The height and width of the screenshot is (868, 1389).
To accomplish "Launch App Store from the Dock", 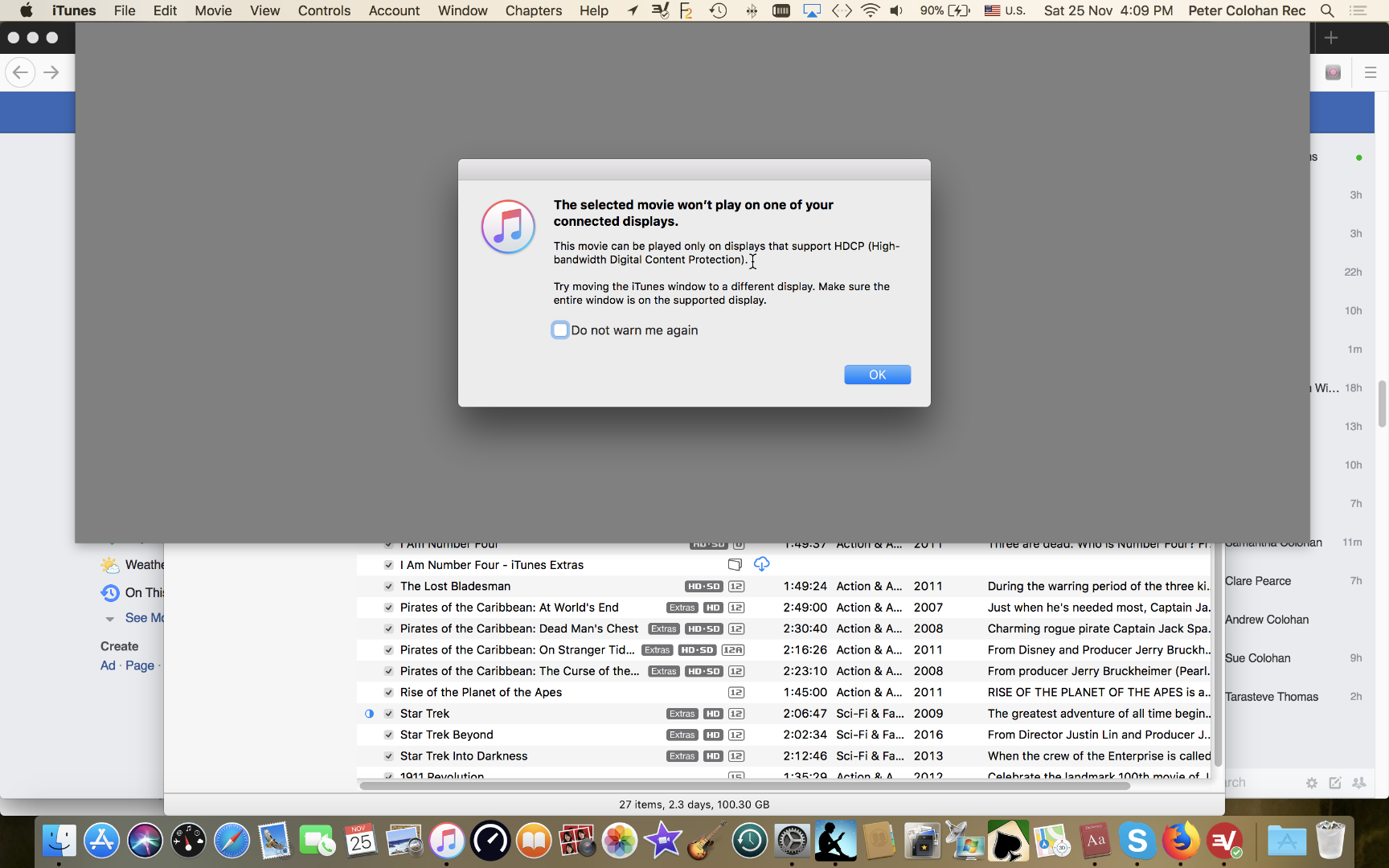I will click(x=102, y=841).
